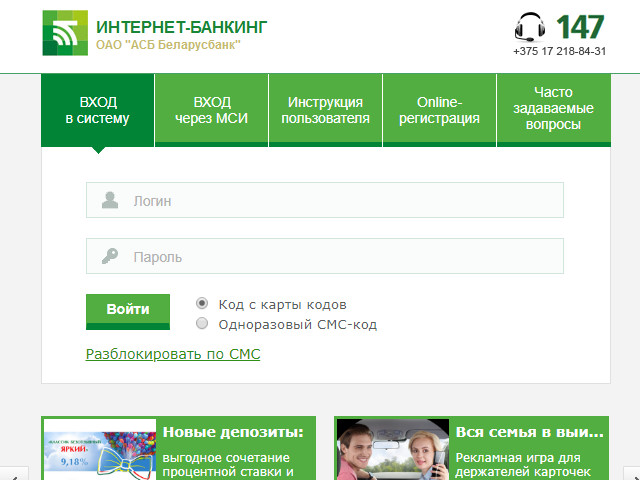Image resolution: width=640 pixels, height=480 pixels.
Task: Select the ВХОД в систему tab
Action: pos(98,110)
